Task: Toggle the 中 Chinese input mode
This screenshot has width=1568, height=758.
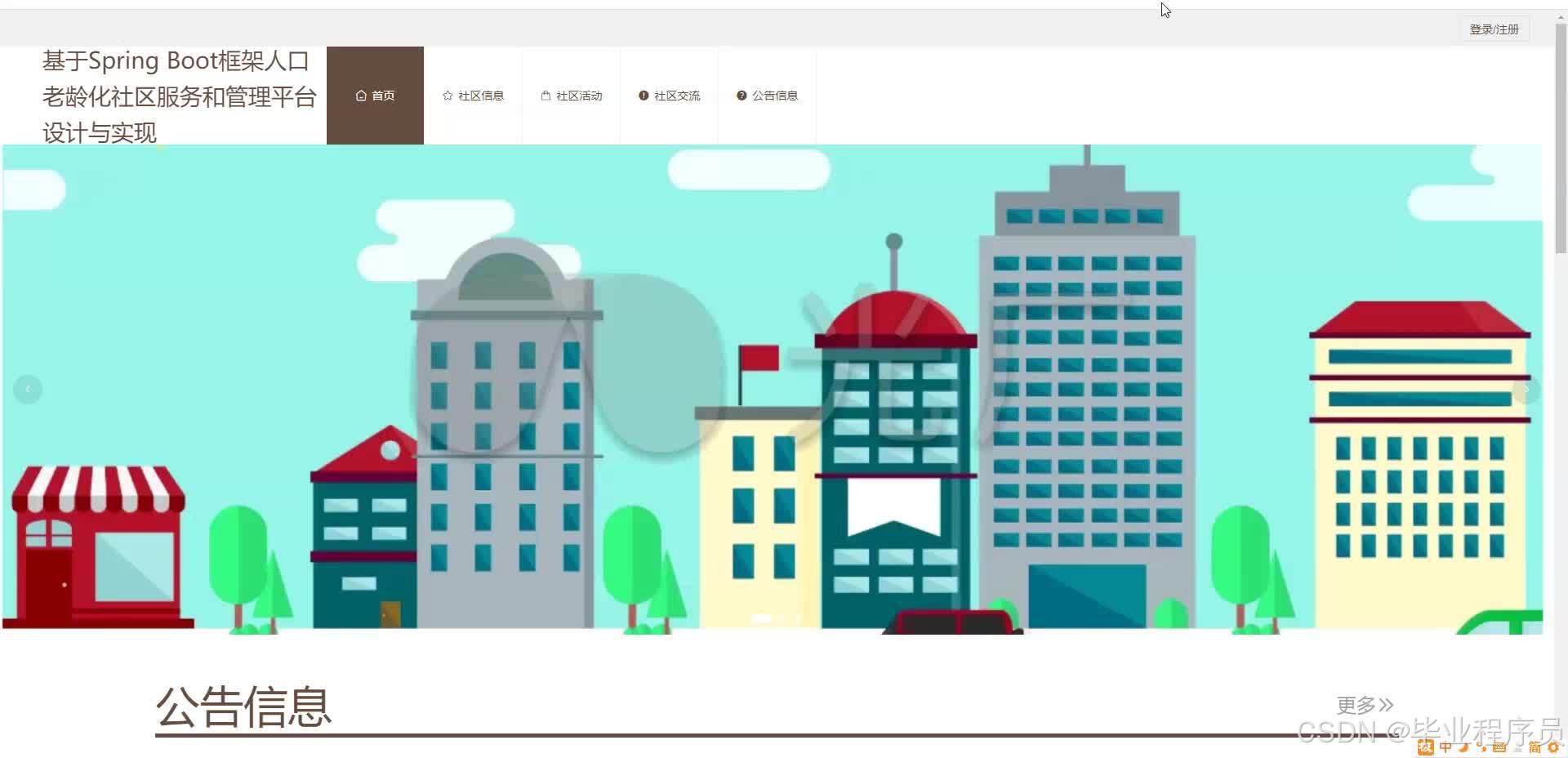Action: pyautogui.click(x=1445, y=747)
